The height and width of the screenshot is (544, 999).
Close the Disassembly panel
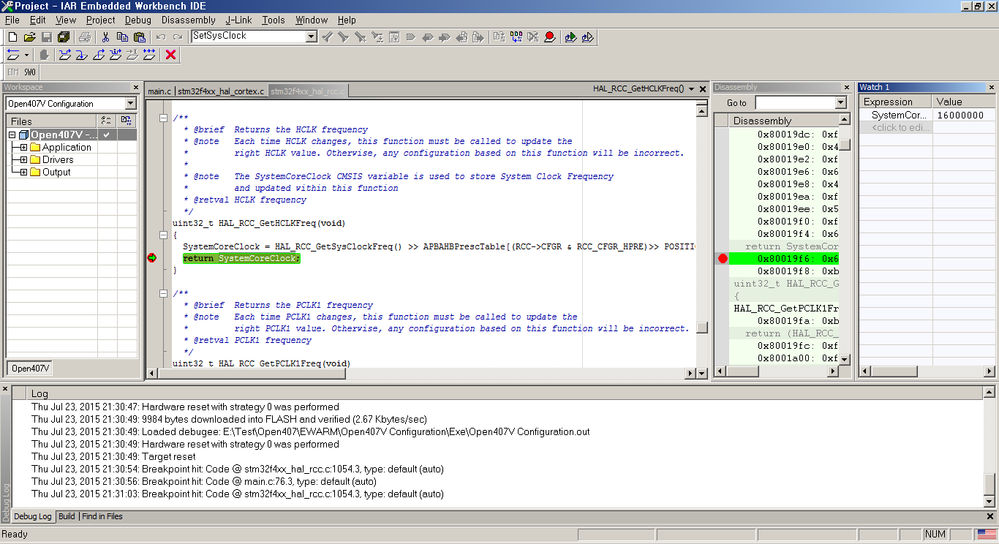tap(847, 87)
